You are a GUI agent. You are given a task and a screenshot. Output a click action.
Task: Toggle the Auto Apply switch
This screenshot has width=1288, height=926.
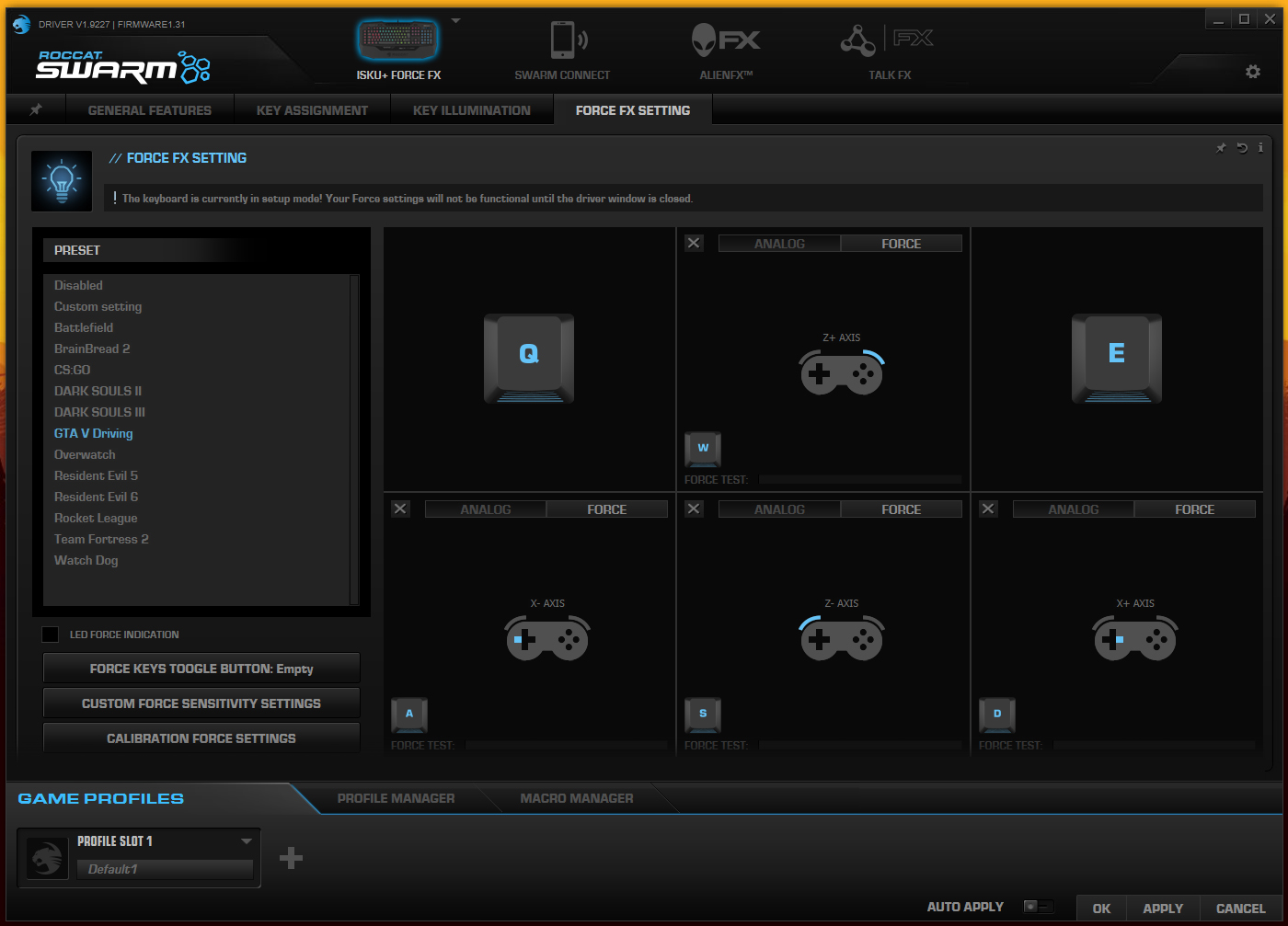pyautogui.click(x=1037, y=907)
